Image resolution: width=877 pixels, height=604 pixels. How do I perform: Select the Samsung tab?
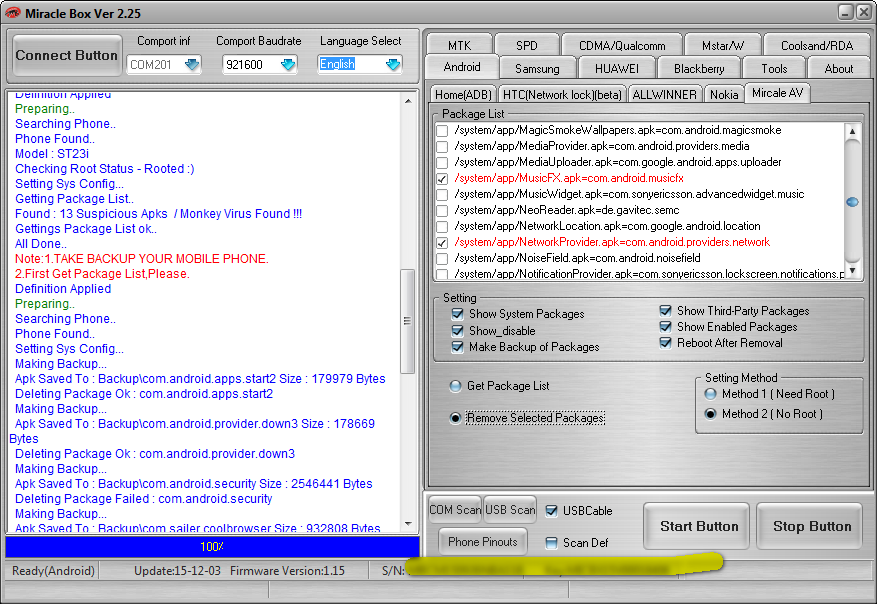pyautogui.click(x=537, y=68)
